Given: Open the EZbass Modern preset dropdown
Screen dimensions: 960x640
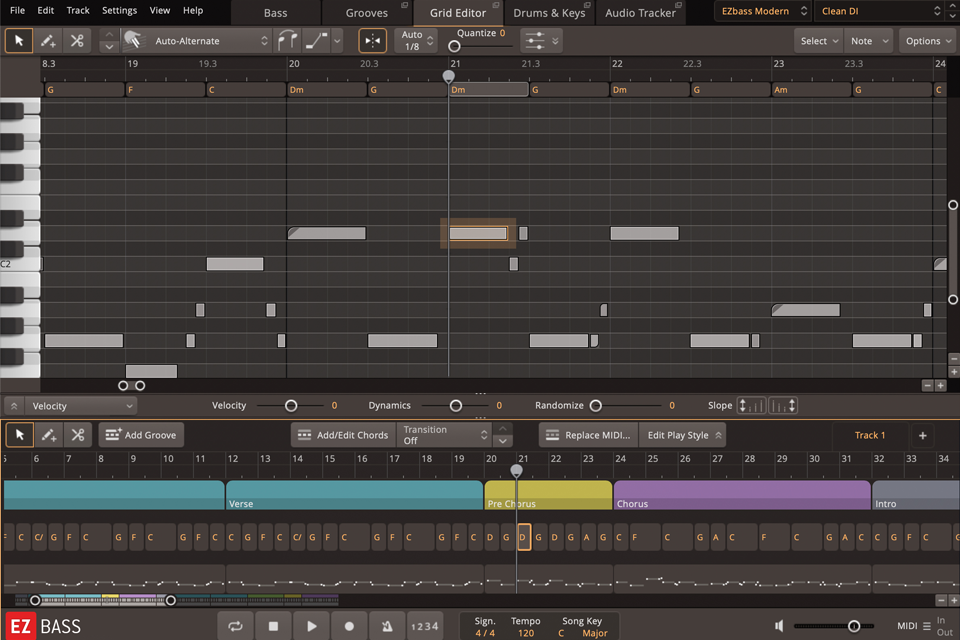Looking at the screenshot, I should pyautogui.click(x=760, y=11).
